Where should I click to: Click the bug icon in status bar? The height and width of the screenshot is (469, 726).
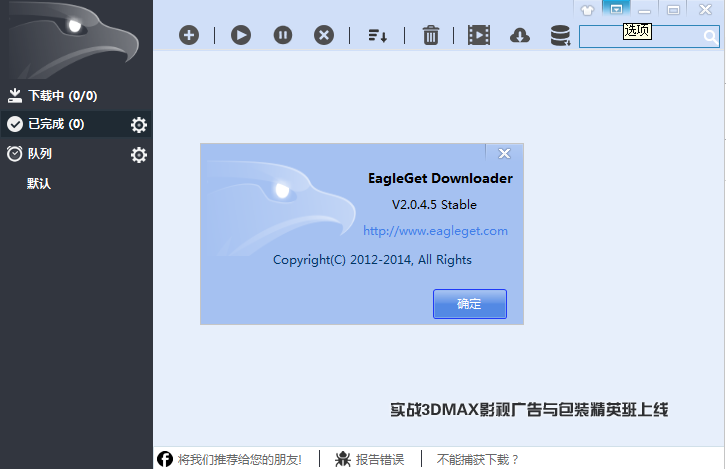point(343,459)
